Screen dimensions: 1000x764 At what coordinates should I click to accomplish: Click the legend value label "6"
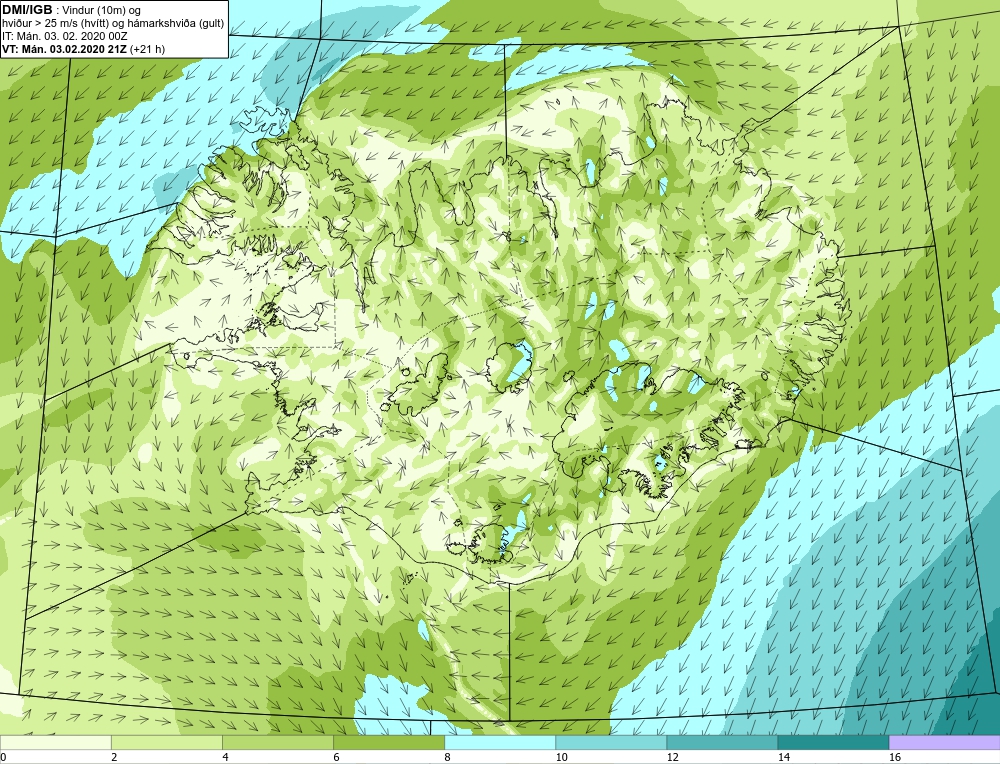[x=336, y=757]
